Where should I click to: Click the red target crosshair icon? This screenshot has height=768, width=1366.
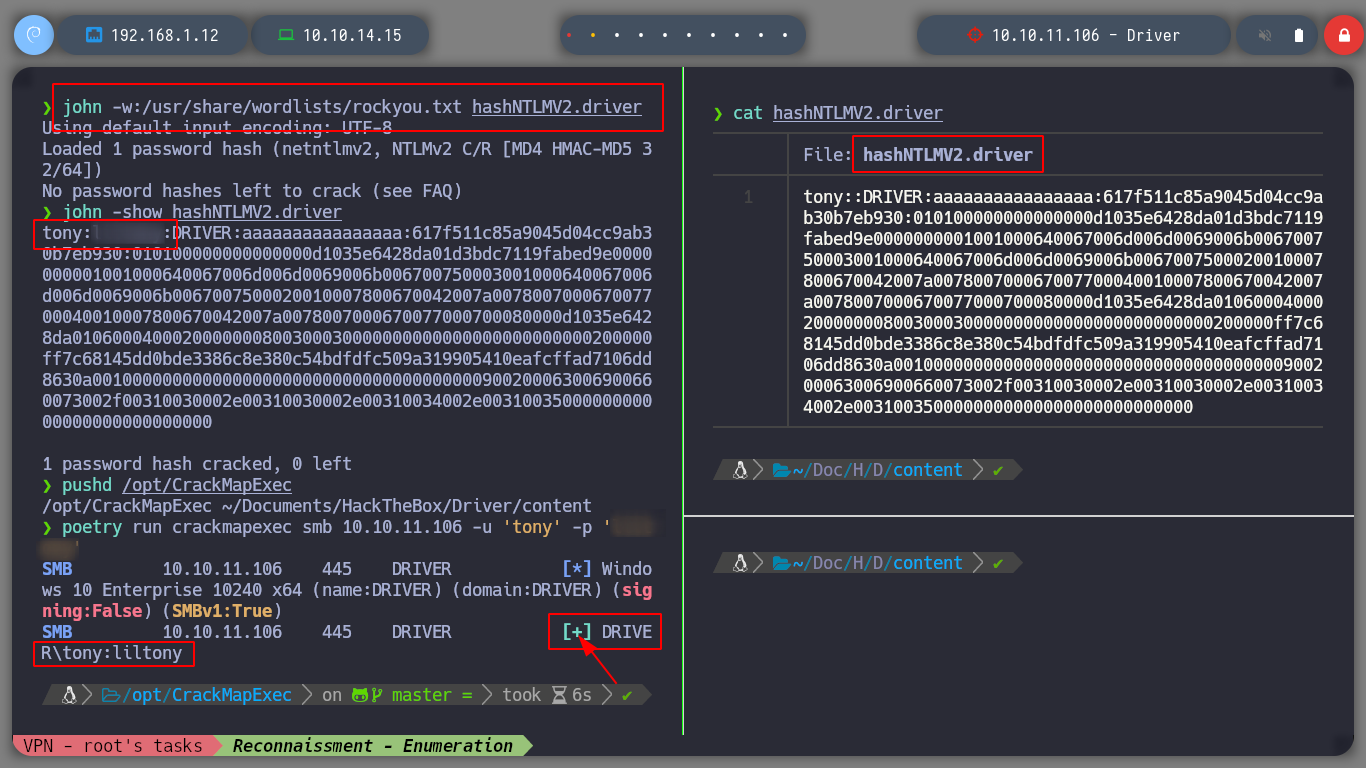(975, 35)
